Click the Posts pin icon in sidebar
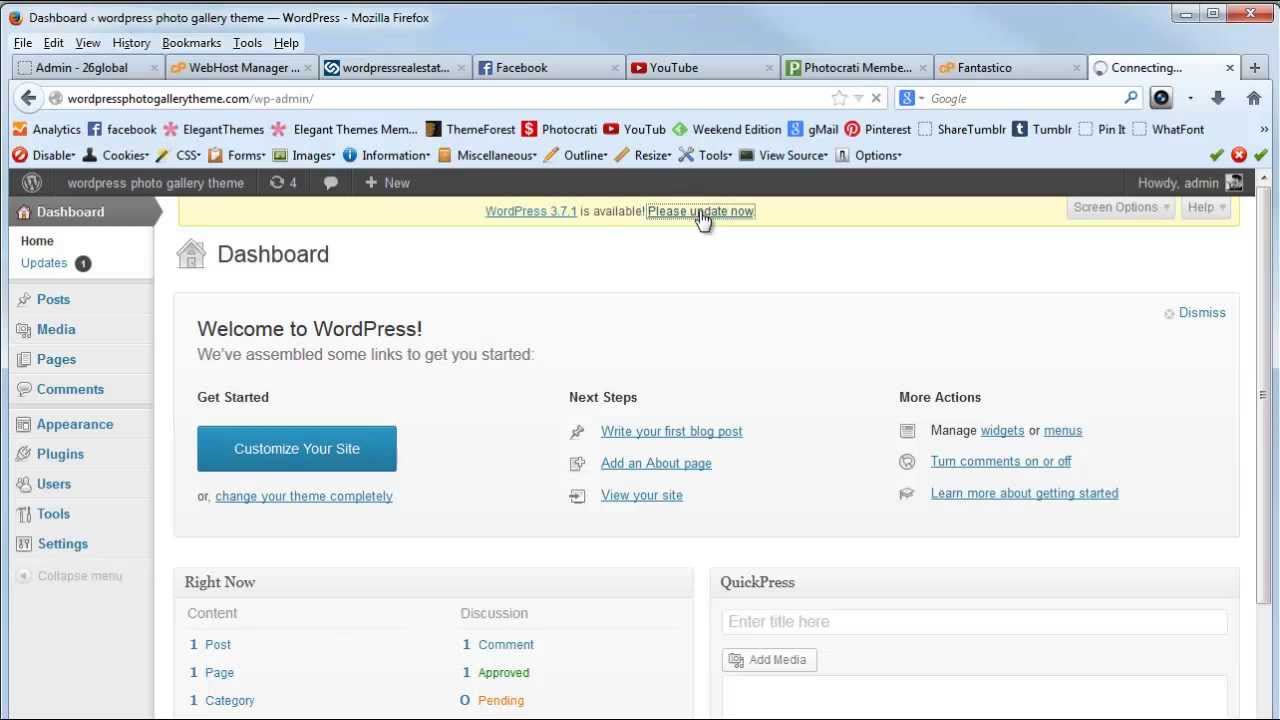Screen dimensions: 1280x720 24,300
